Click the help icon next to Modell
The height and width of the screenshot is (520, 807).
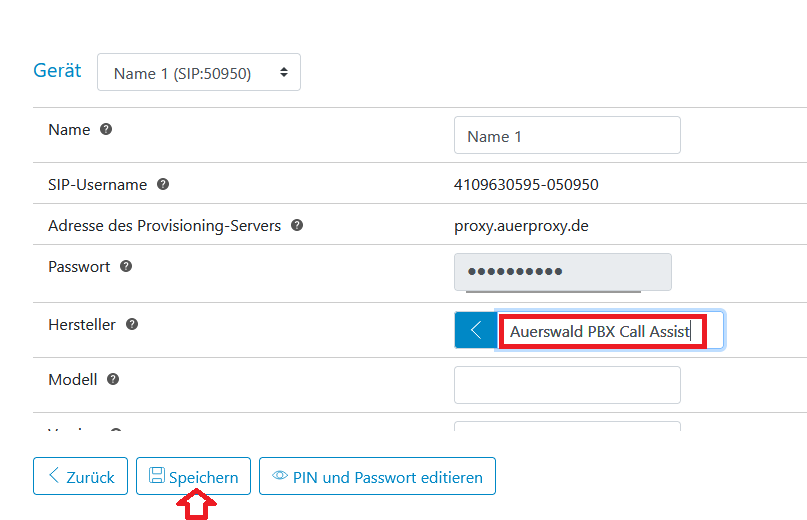(x=113, y=379)
